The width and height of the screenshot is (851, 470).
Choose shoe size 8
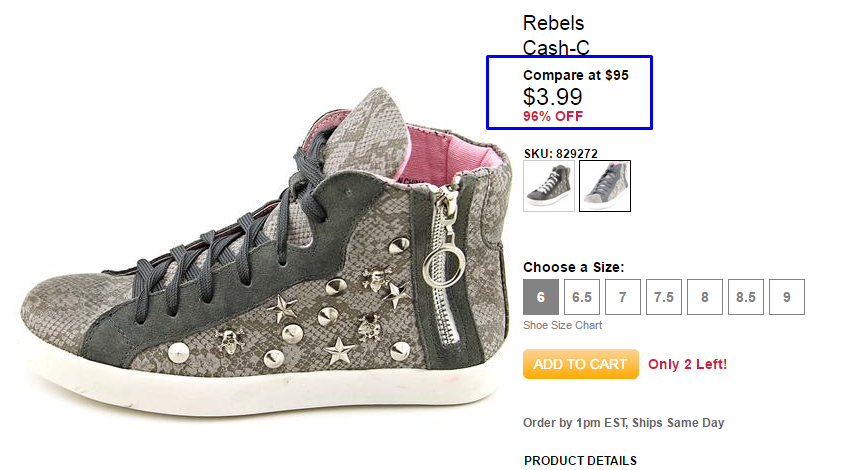click(x=705, y=297)
